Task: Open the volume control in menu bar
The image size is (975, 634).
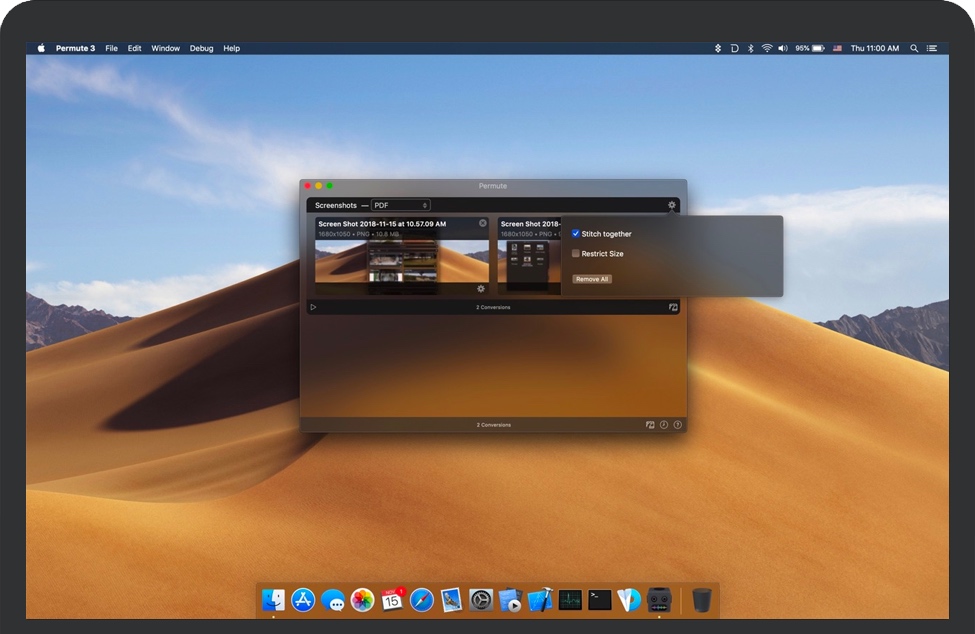Action: click(x=782, y=48)
